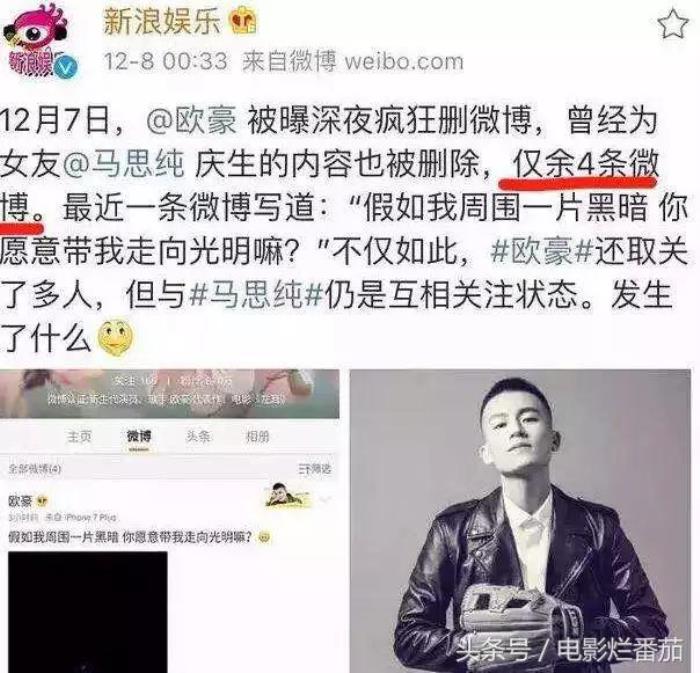Viewport: 700px width, 673px height.
Task: Tap the crown membership icon beside 新浪娱乐
Action: [x=243, y=21]
